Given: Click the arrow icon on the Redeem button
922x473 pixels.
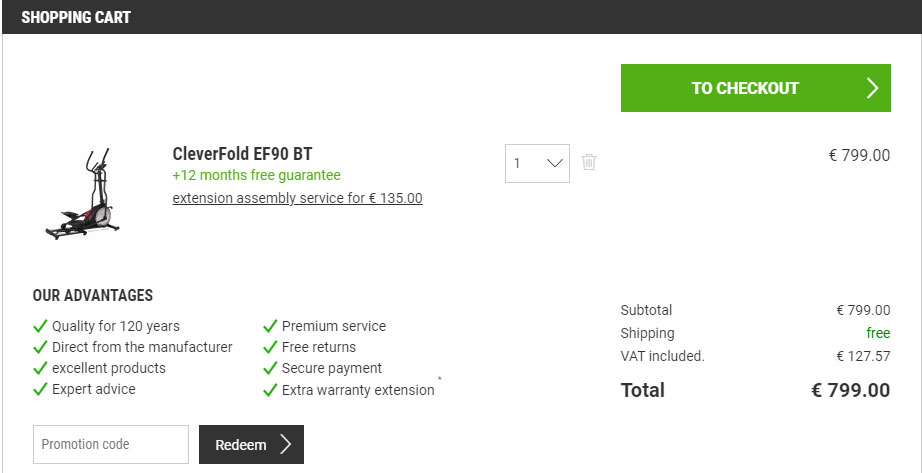Looking at the screenshot, I should [x=286, y=445].
